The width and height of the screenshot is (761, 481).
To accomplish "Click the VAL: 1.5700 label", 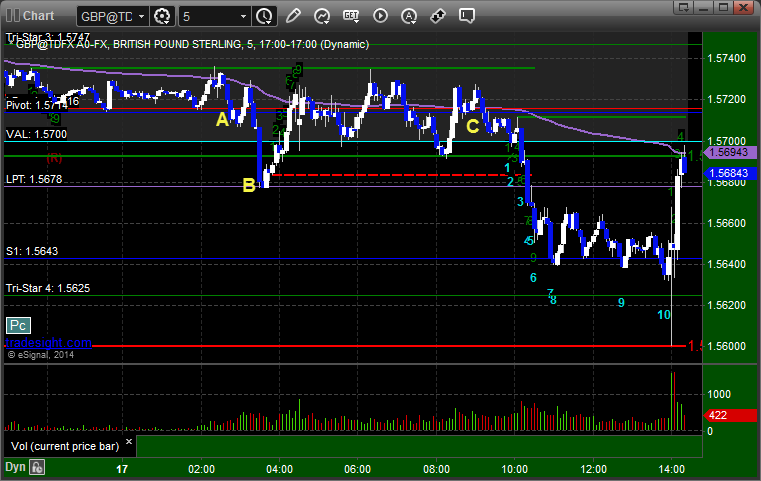I will tap(36, 134).
